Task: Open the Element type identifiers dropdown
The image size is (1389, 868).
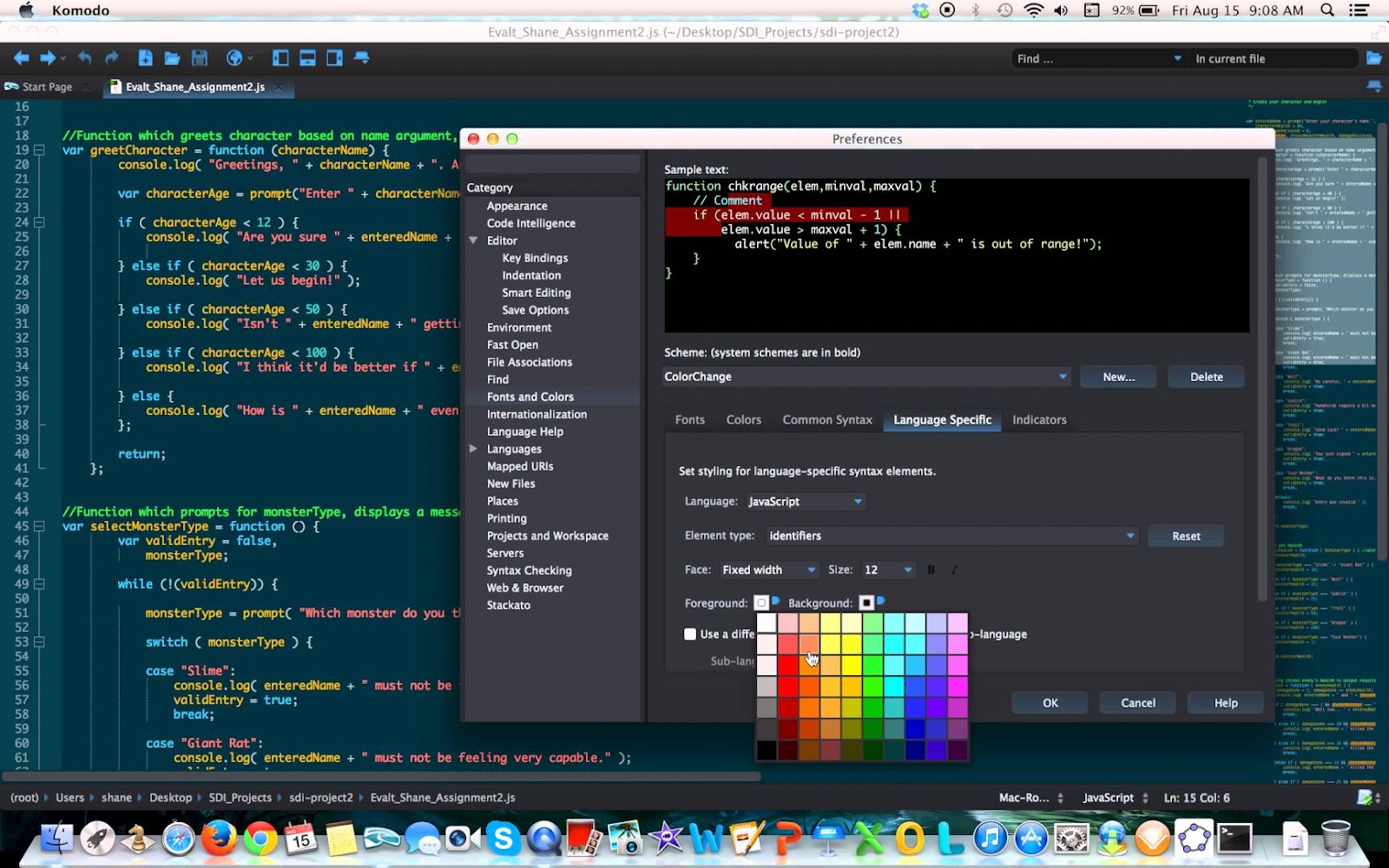Action: coord(951,536)
